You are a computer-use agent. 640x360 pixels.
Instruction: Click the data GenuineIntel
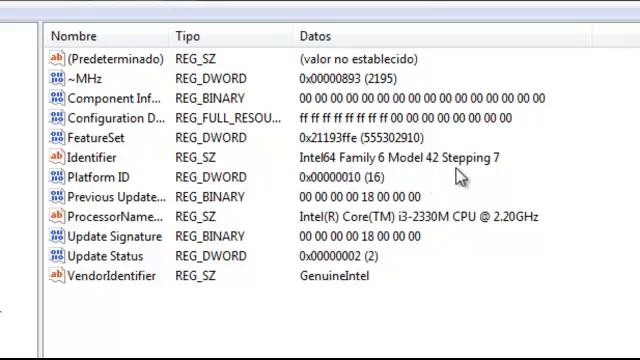(334, 276)
